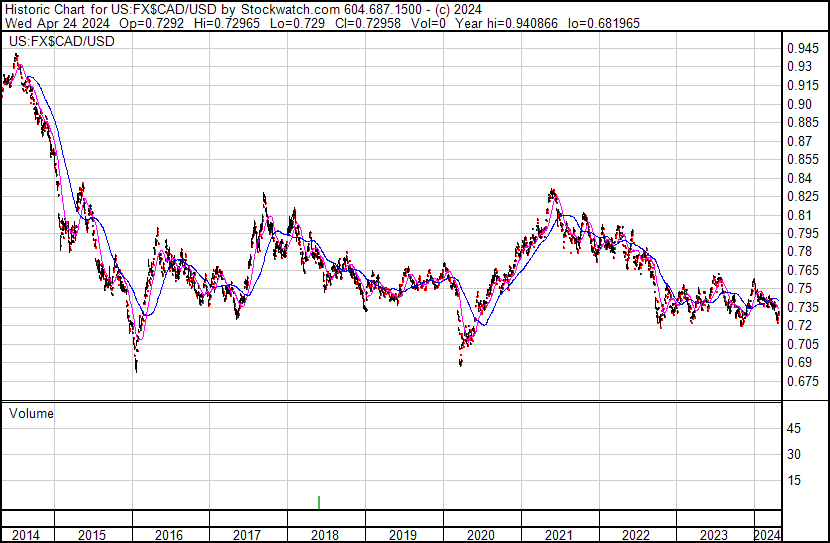Viewport: 830px width, 543px height.
Task: Click the Volume panel label
Action: (x=31, y=412)
